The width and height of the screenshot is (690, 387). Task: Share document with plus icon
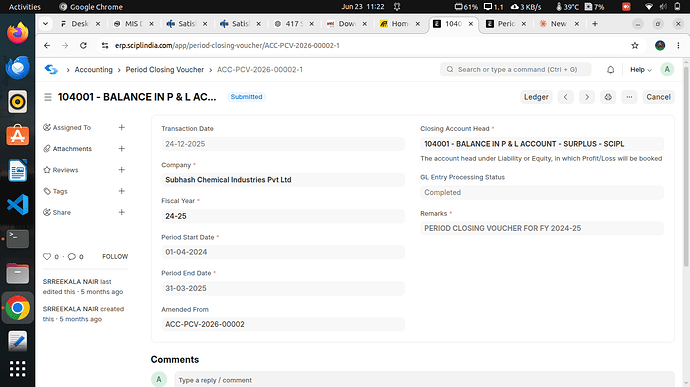coord(121,212)
